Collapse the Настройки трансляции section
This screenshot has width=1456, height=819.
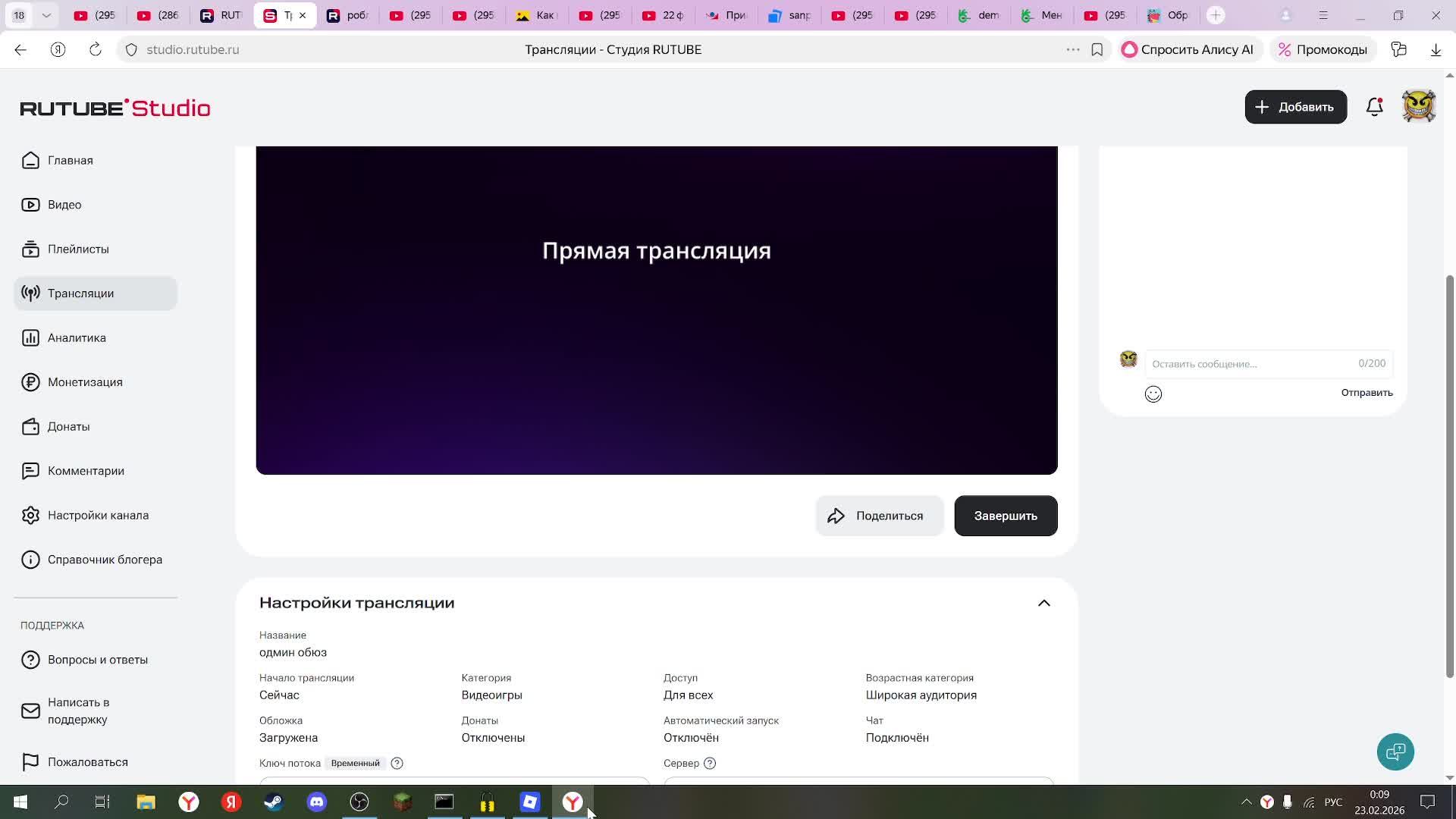pos(1043,603)
